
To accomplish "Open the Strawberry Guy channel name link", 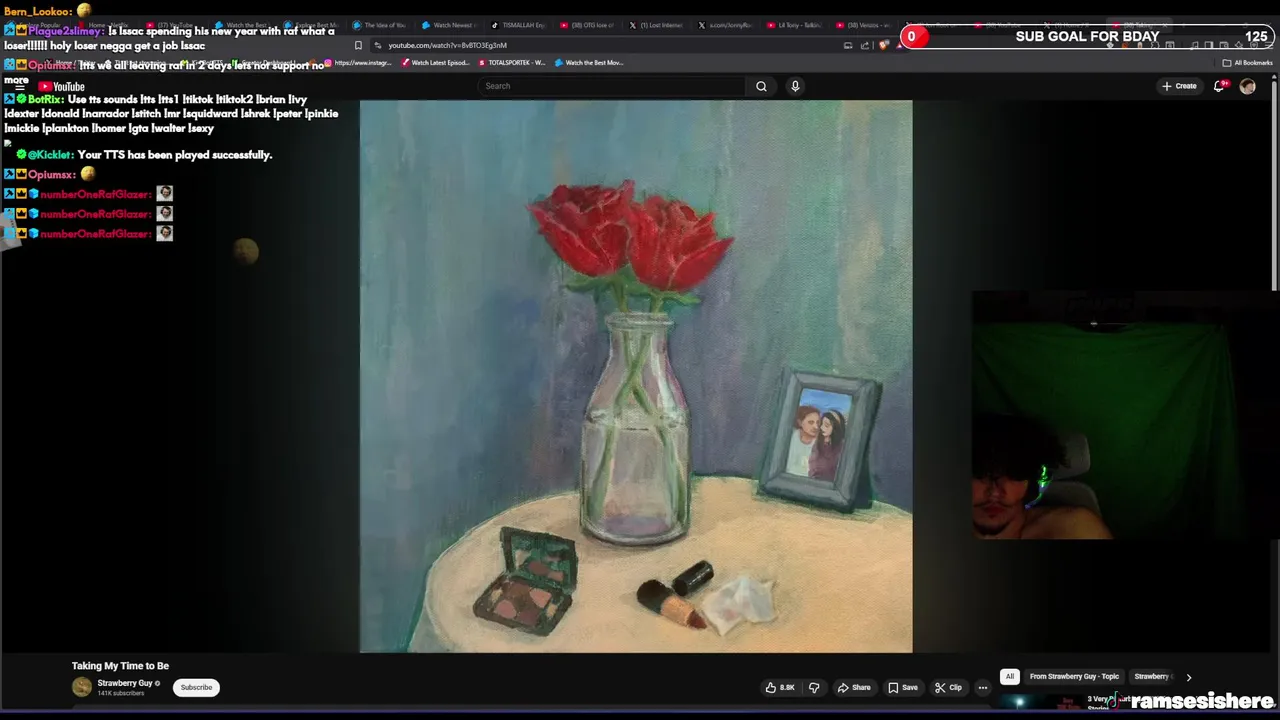I will [125, 683].
